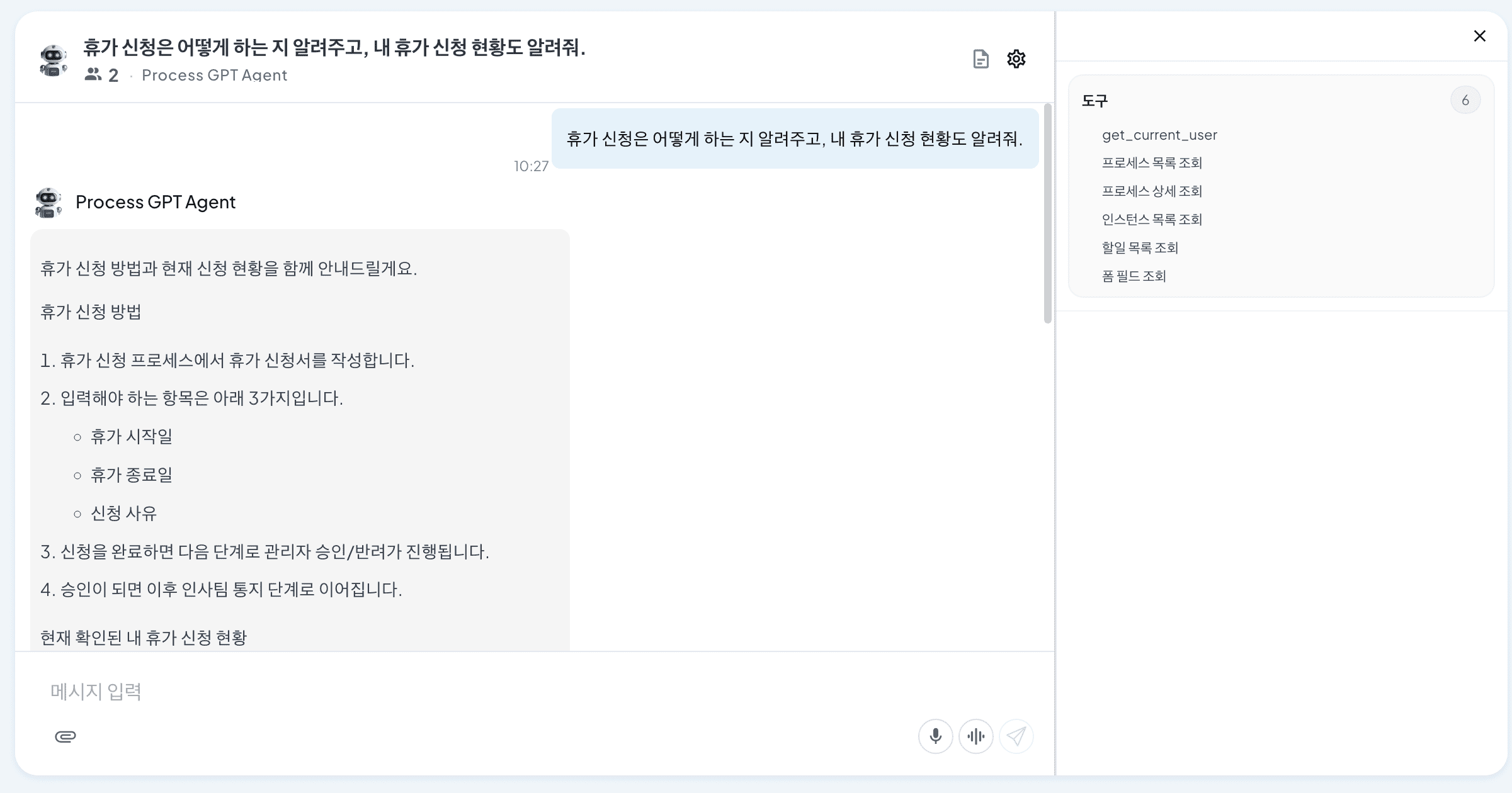Click the tool count badge 6
This screenshot has width=1512, height=793.
tap(1465, 100)
